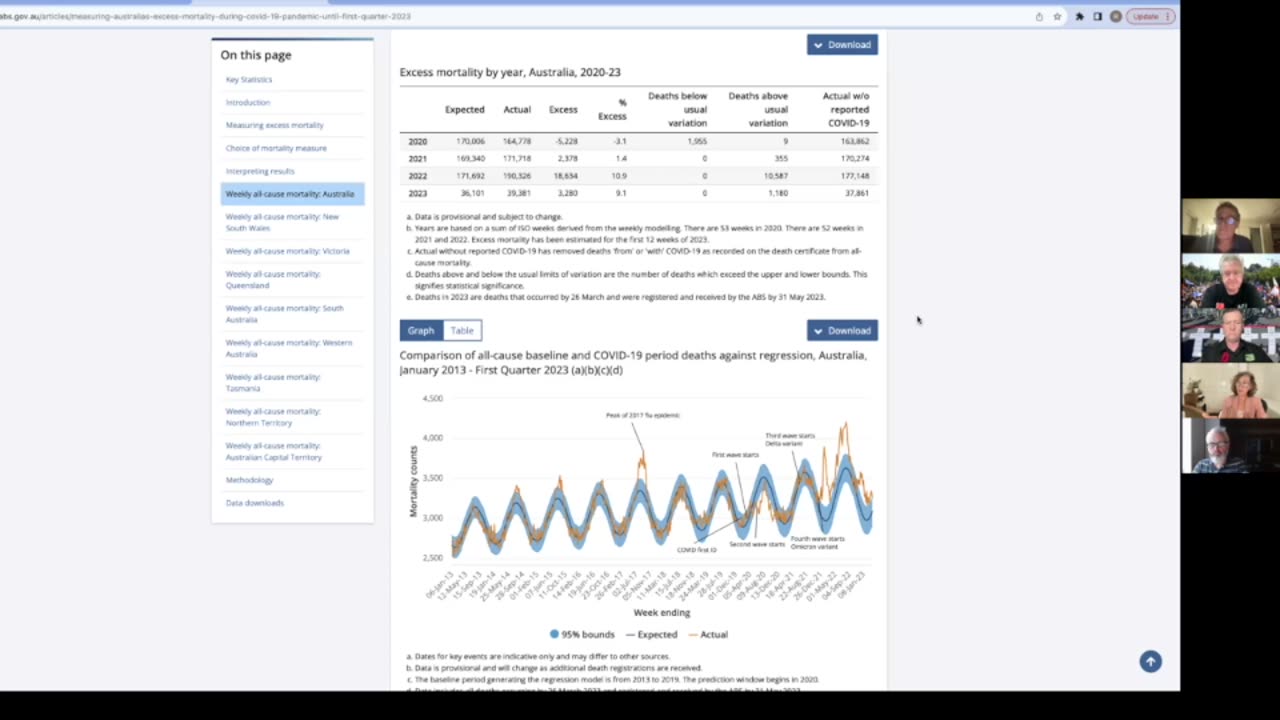Switch to the Table tab
The height and width of the screenshot is (720, 1280).
point(462,330)
